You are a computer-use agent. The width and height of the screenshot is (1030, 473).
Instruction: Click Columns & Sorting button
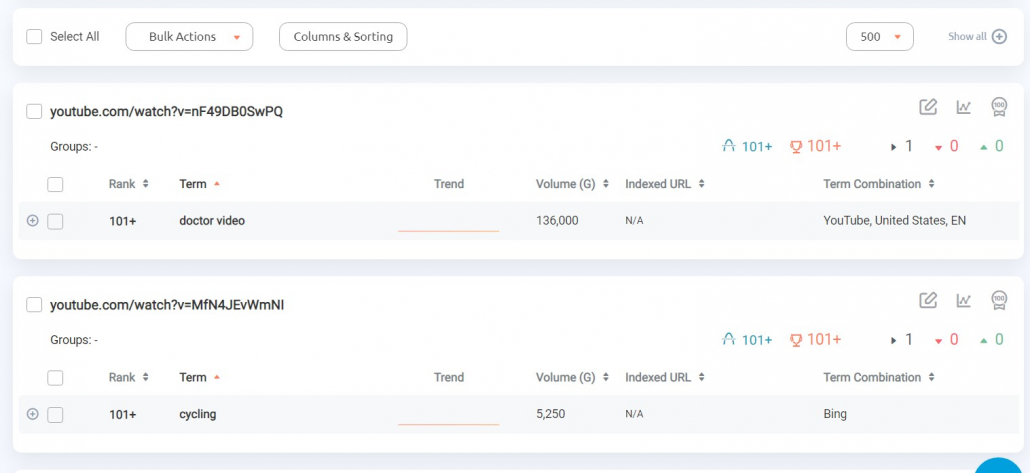343,37
